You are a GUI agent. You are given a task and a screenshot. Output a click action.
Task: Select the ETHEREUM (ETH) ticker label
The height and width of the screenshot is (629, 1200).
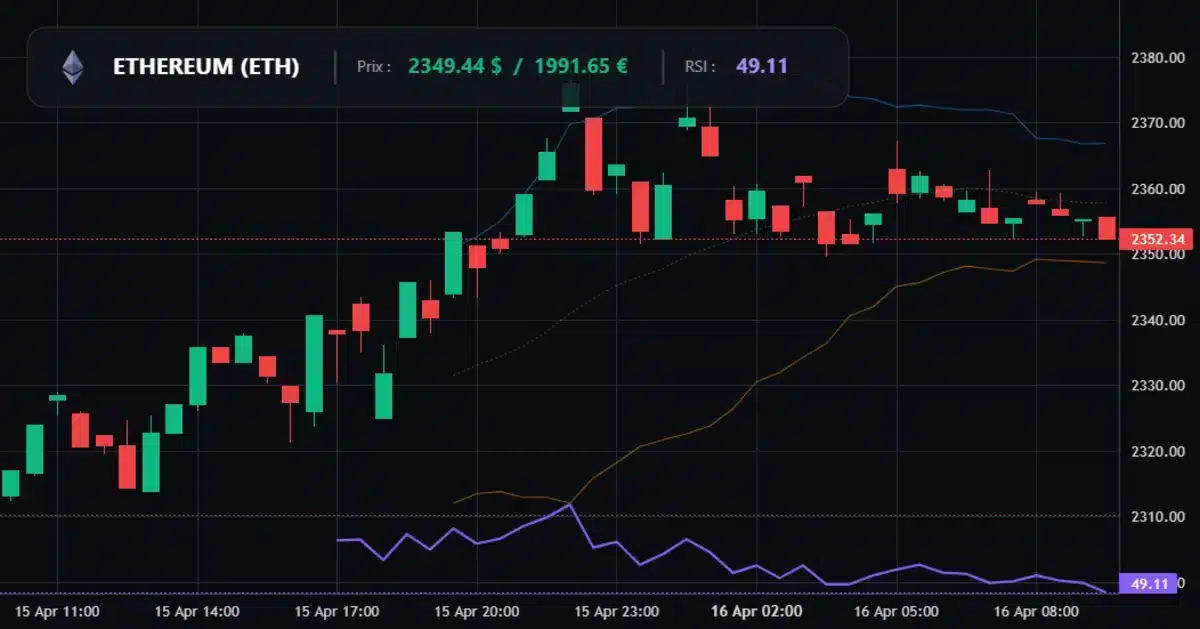click(x=209, y=68)
